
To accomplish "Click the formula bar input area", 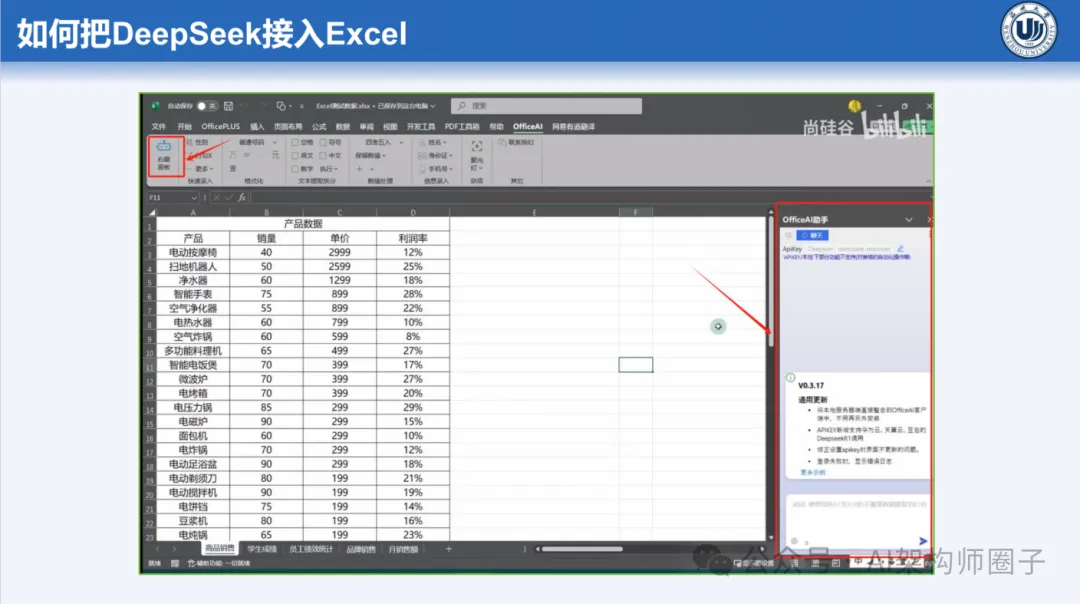I will pyautogui.click(x=591, y=198).
